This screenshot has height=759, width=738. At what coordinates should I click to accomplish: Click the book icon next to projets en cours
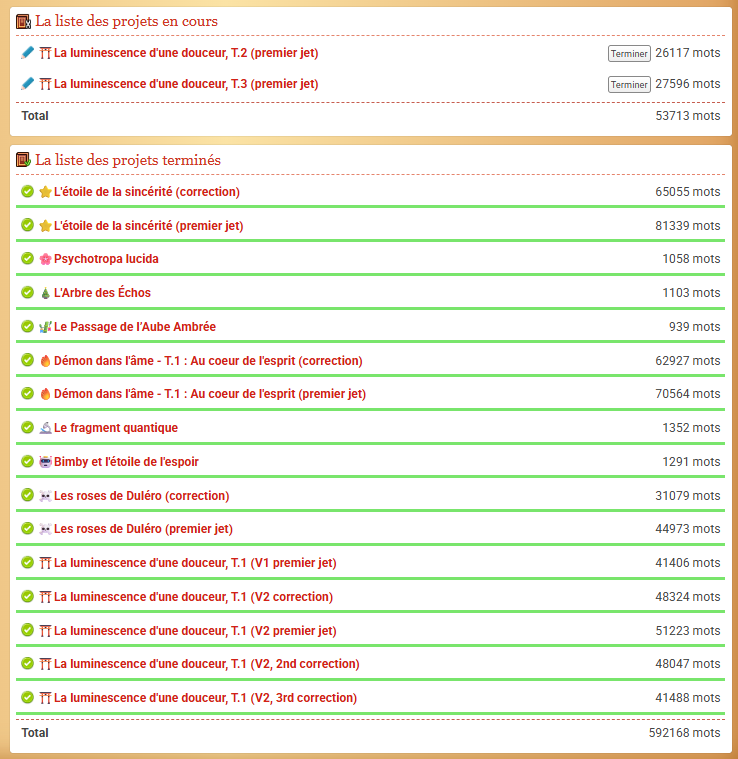click(x=24, y=21)
